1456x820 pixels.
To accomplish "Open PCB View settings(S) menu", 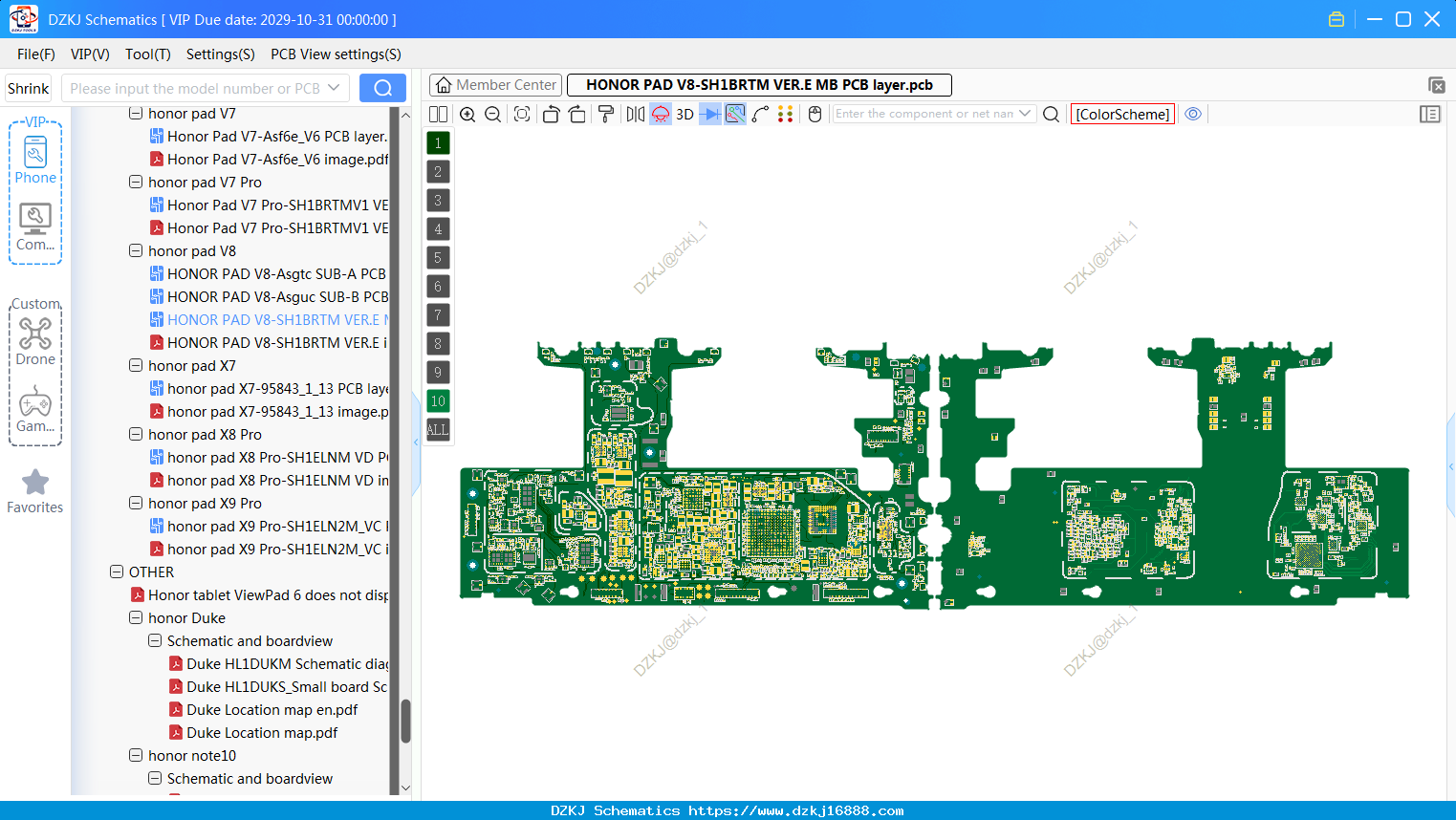I will [336, 54].
